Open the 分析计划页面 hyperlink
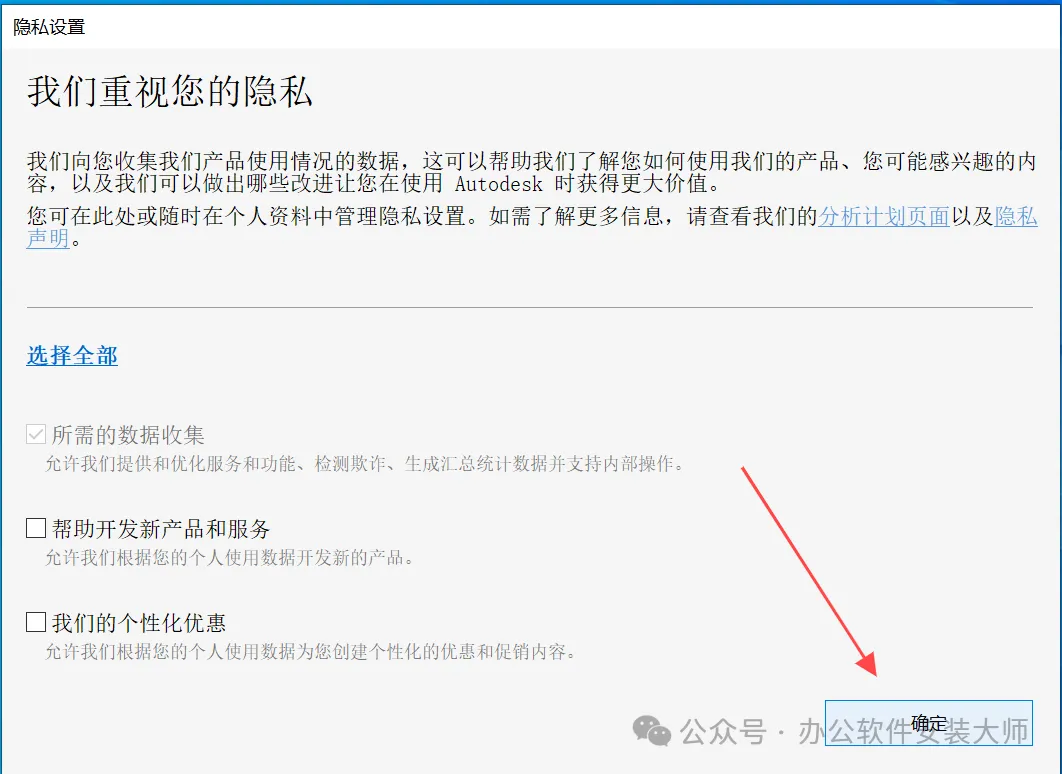The width and height of the screenshot is (1062, 774). (x=883, y=216)
